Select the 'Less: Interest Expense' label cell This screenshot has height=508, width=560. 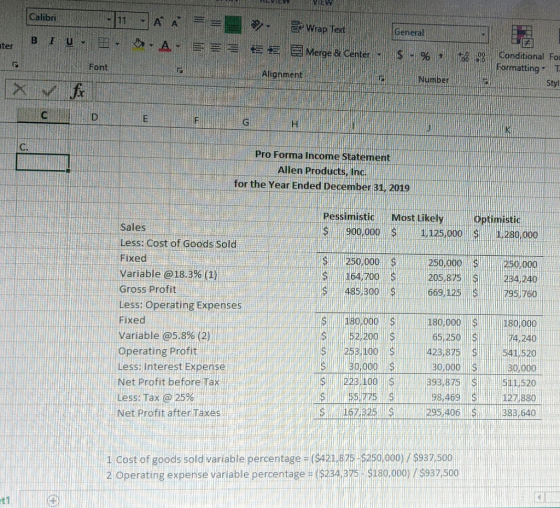tap(171, 367)
